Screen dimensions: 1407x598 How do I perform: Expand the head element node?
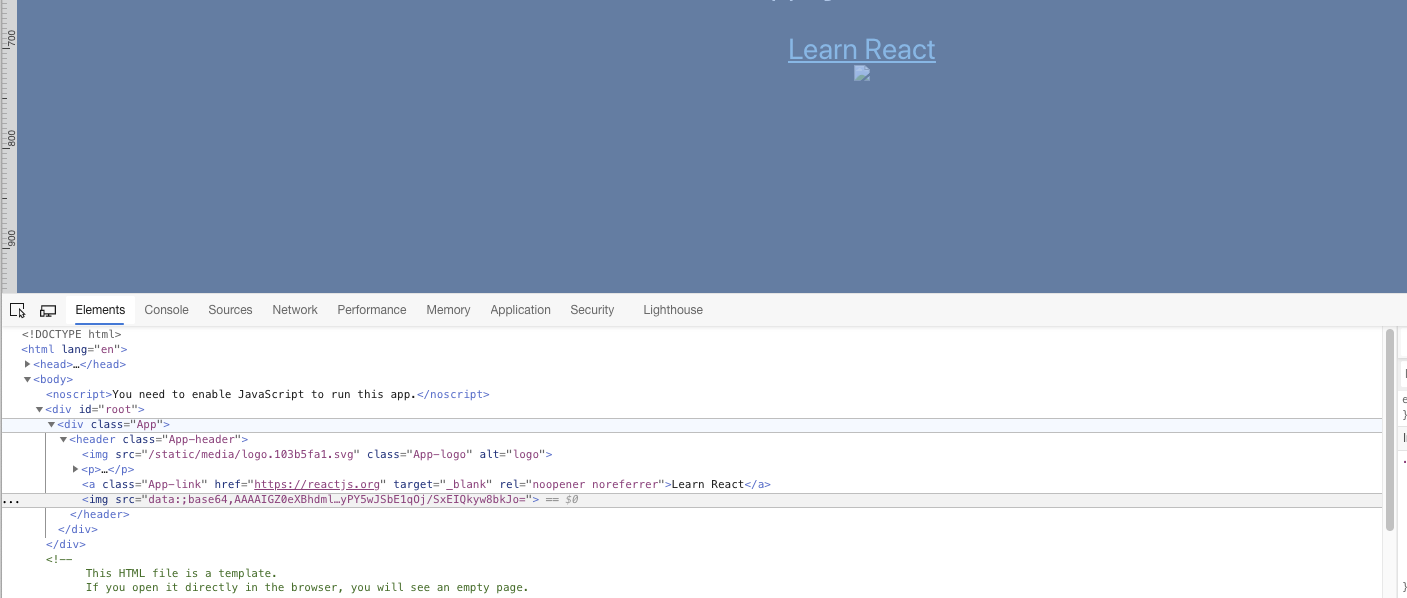tap(28, 364)
